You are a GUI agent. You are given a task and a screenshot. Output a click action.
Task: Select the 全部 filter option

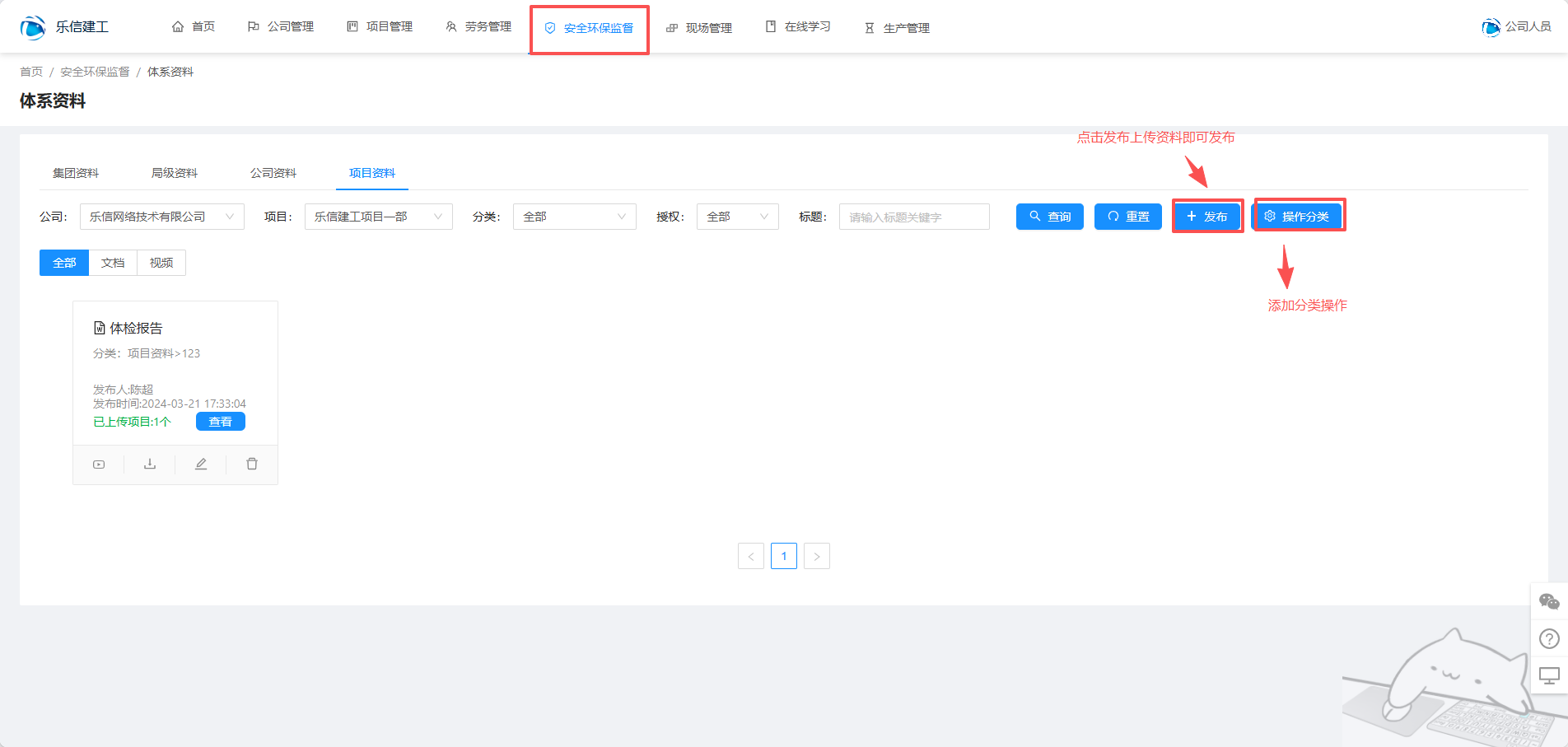point(64,263)
